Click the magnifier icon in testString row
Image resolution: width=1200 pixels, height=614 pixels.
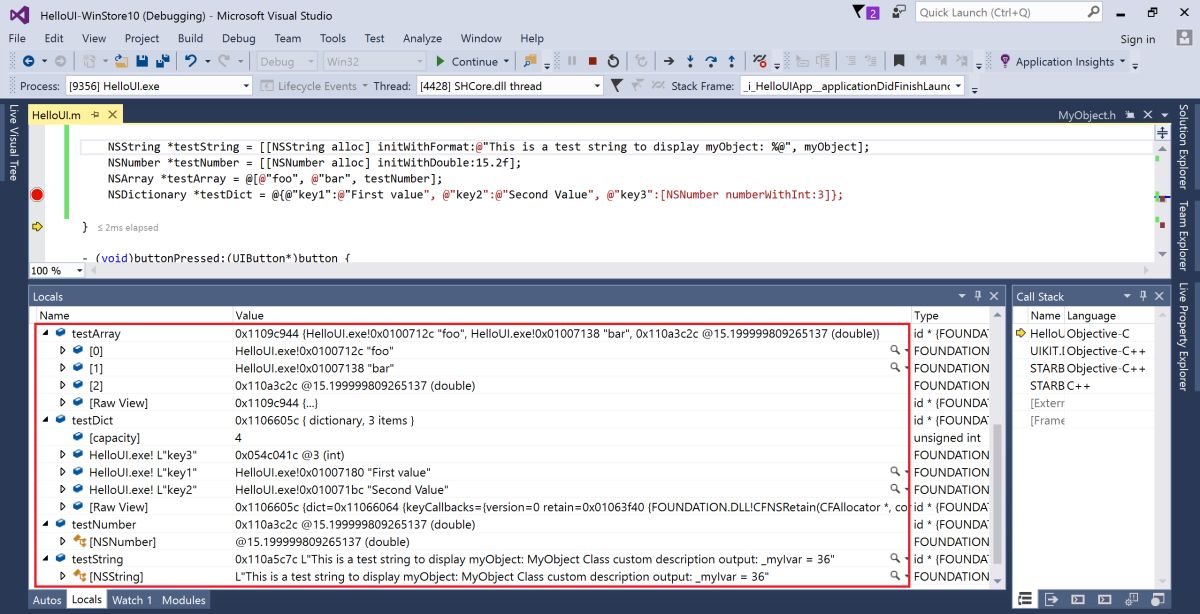coord(896,559)
